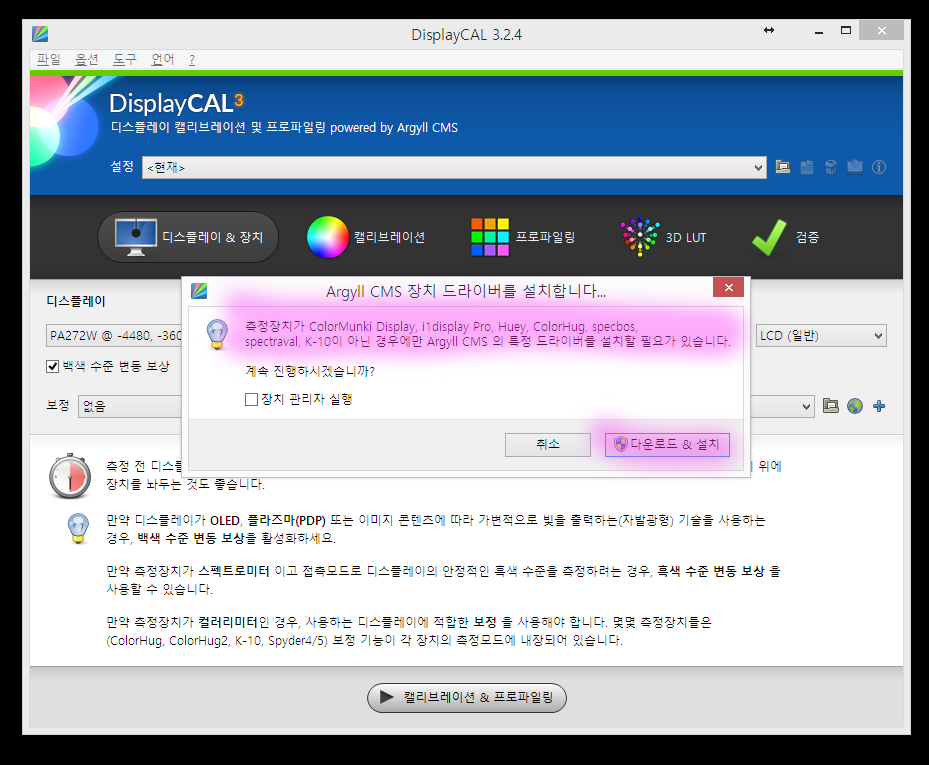Maximize the DisplayCAL window
The width and height of the screenshot is (929, 765).
point(845,31)
